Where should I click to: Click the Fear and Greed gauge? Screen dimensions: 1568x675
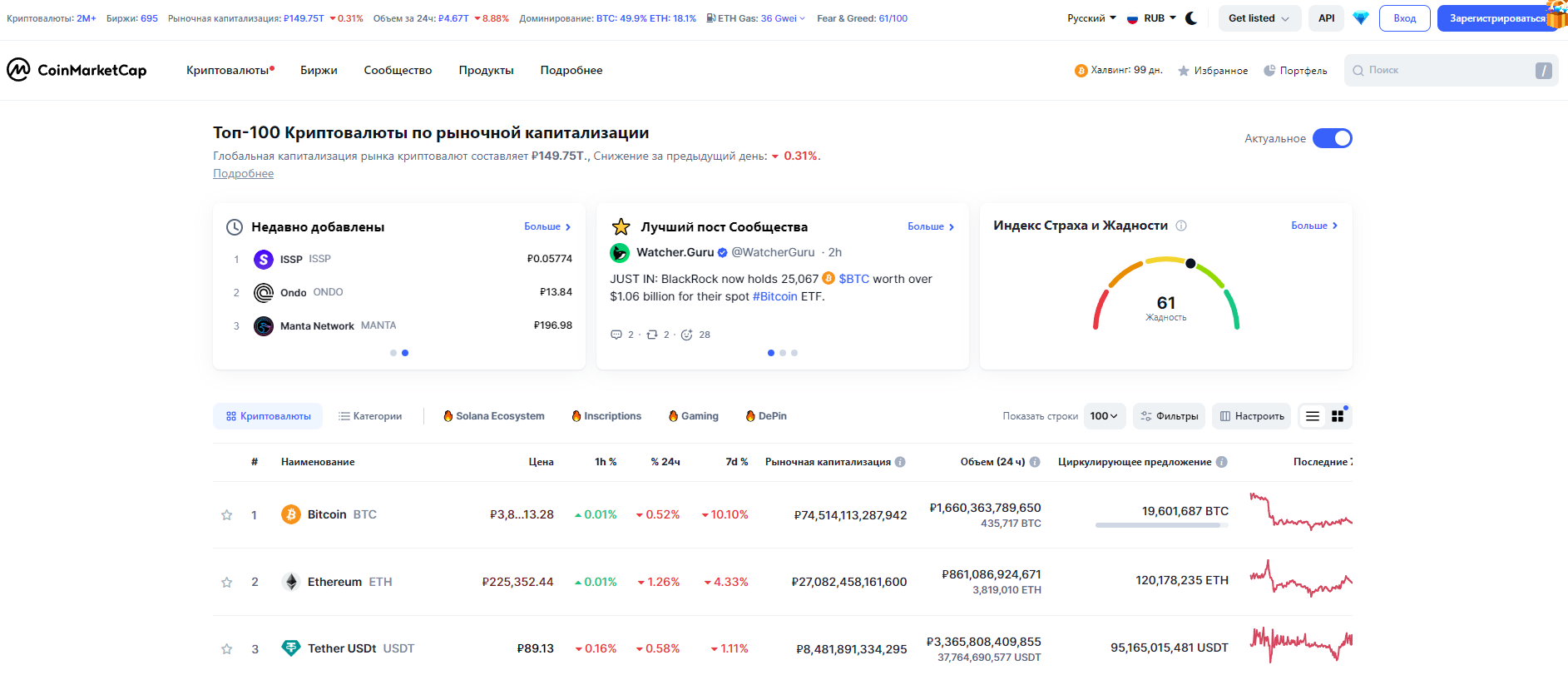coord(1166,294)
